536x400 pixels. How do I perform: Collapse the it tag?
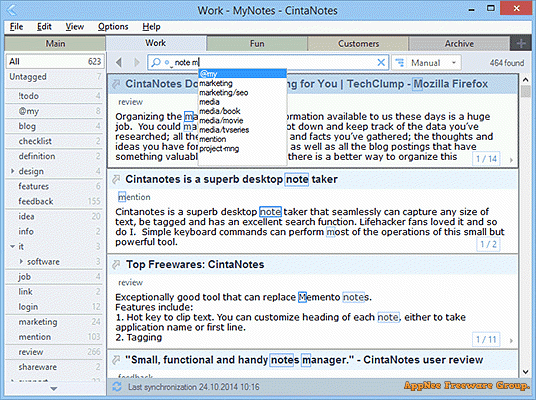click(13, 246)
